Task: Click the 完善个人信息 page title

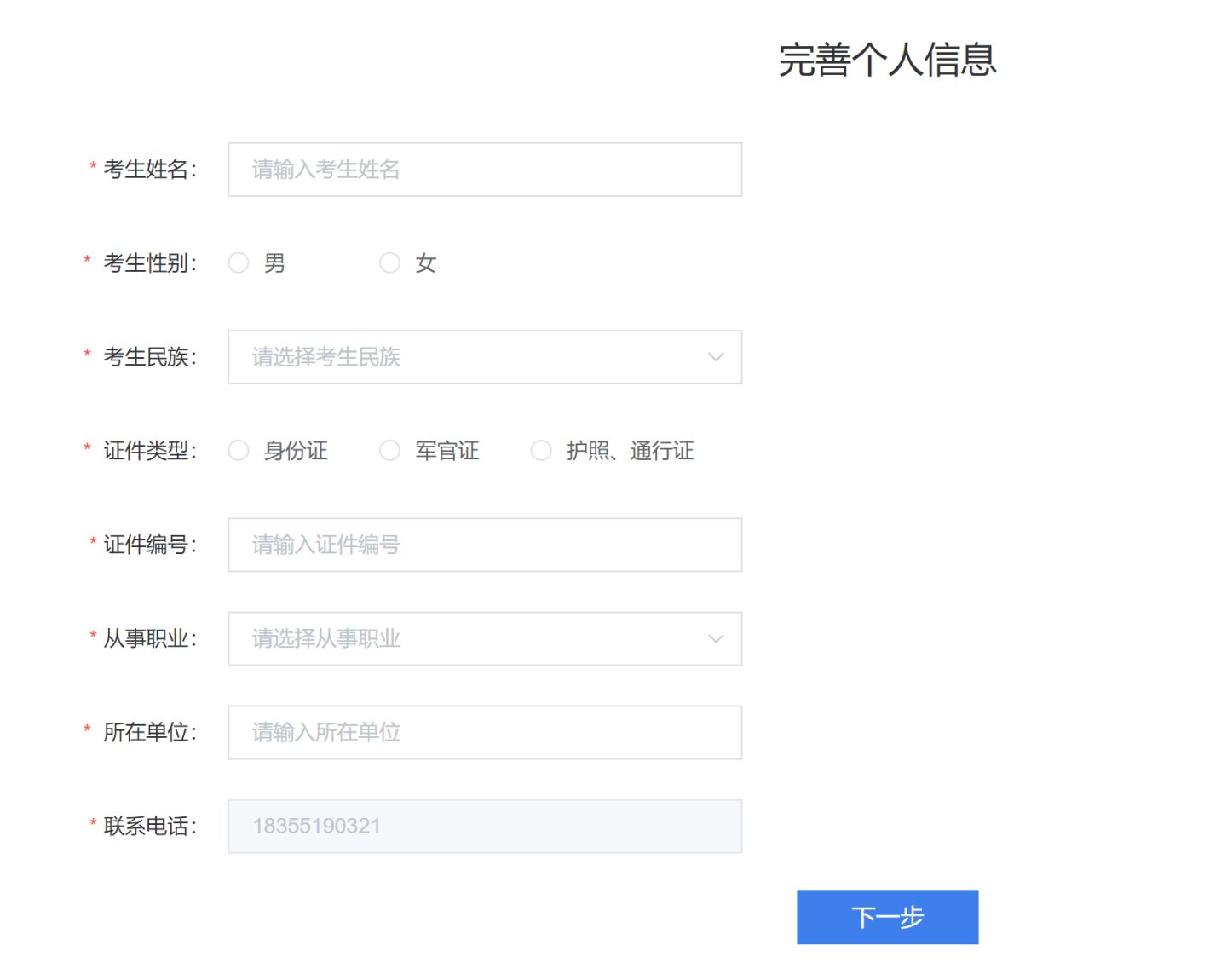Action: 886,60
